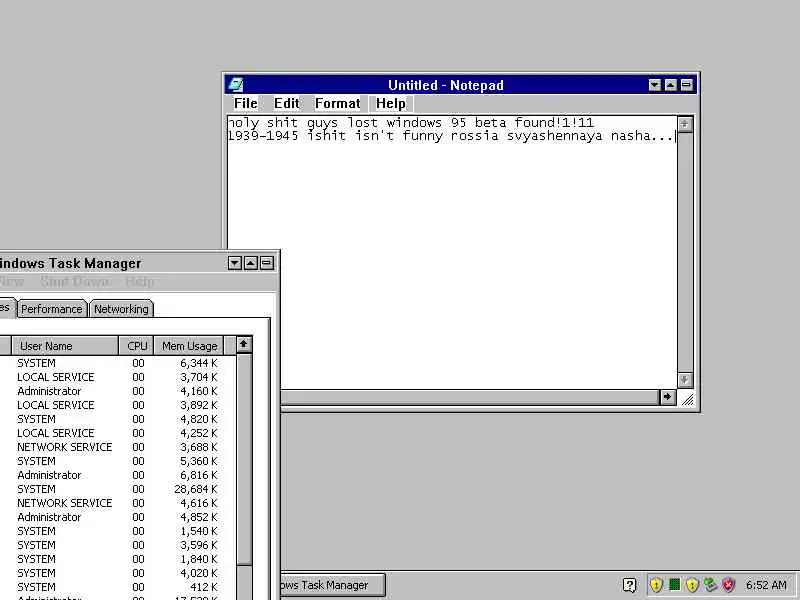Click Task Manager process list scroll up arrow
This screenshot has height=600, width=800.
(244, 345)
